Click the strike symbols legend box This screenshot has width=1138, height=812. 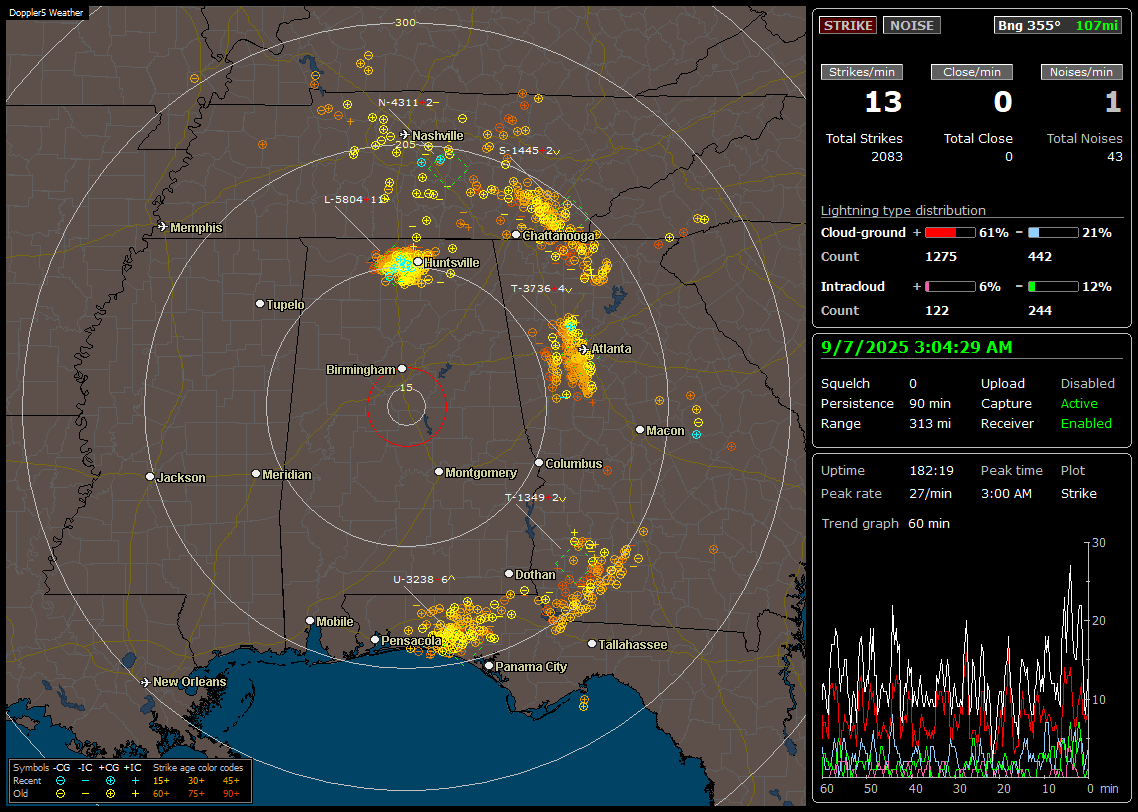[130, 781]
